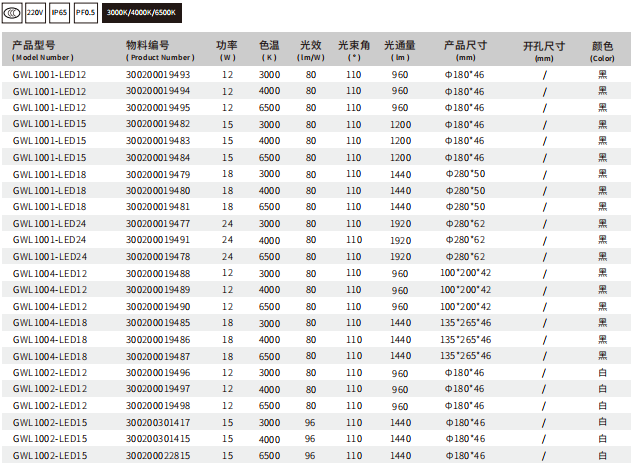
Task: Click GWL1001-LED12 model in row 300200019493
Action: pos(49,75)
